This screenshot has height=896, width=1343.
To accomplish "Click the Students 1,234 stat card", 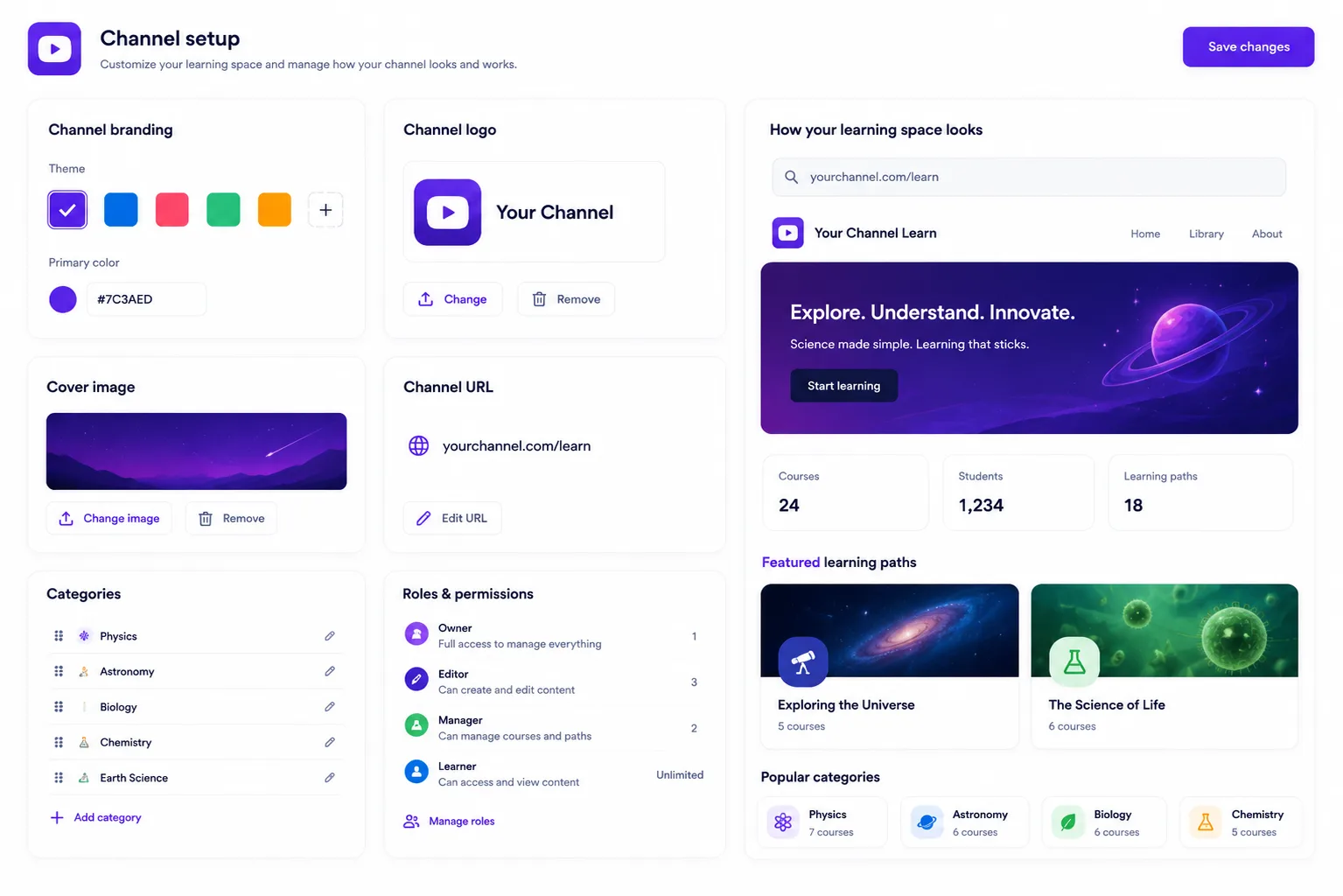I will 1018,493.
